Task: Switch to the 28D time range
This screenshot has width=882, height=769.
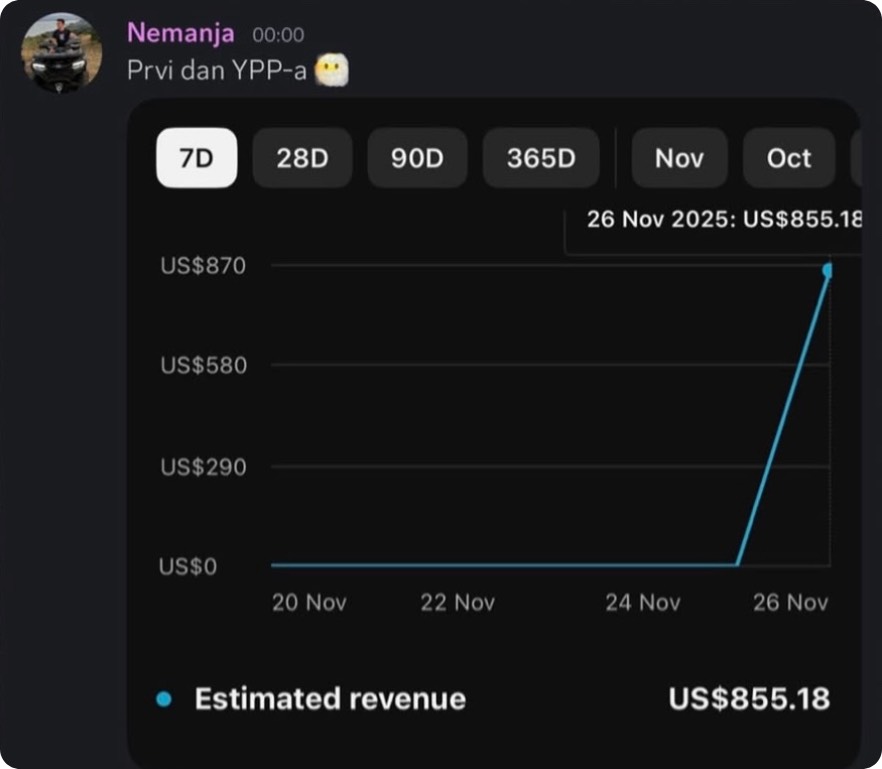Action: point(302,158)
